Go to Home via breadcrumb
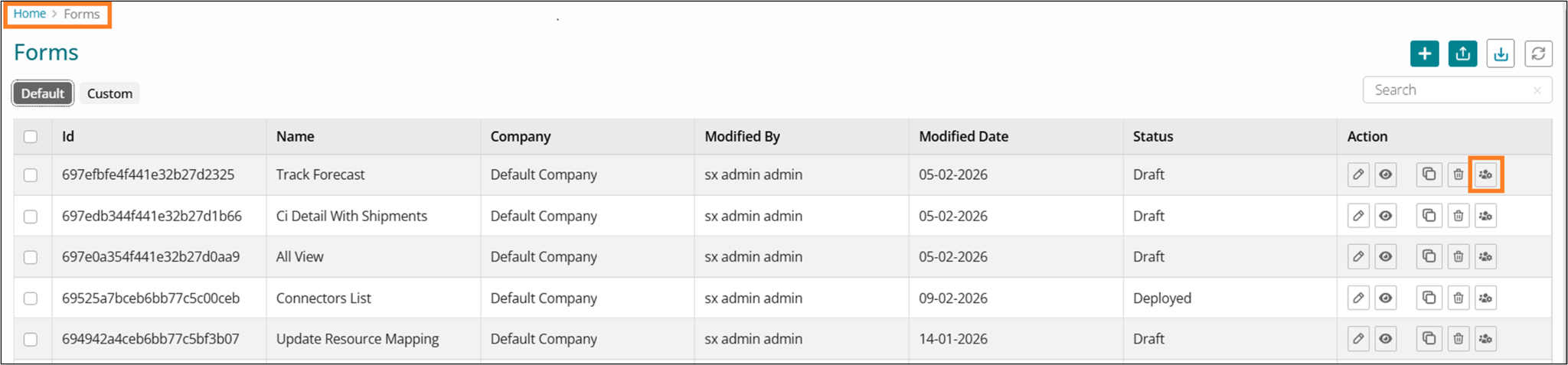This screenshot has height=365, width=1568. [29, 14]
